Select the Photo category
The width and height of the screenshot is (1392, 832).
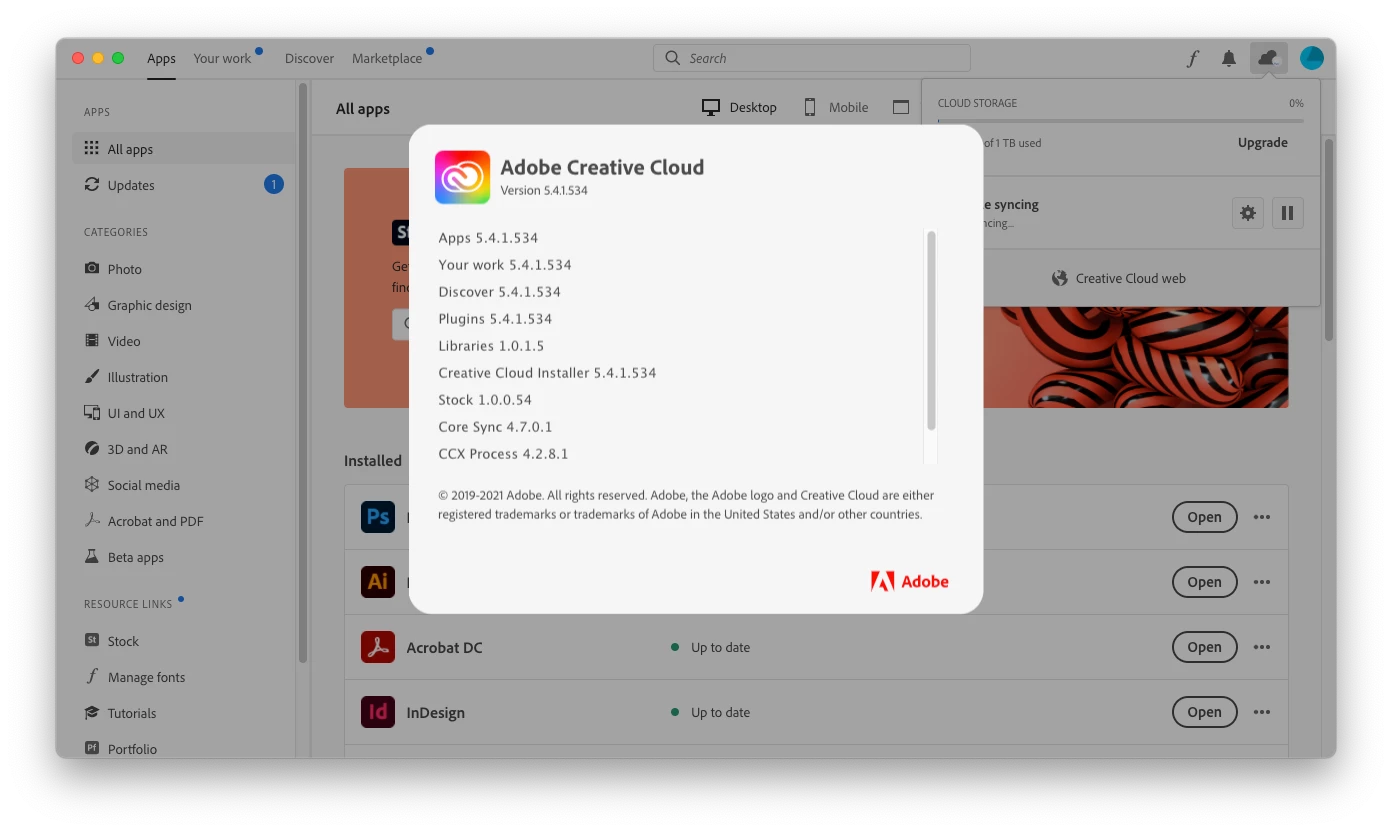click(x=113, y=269)
